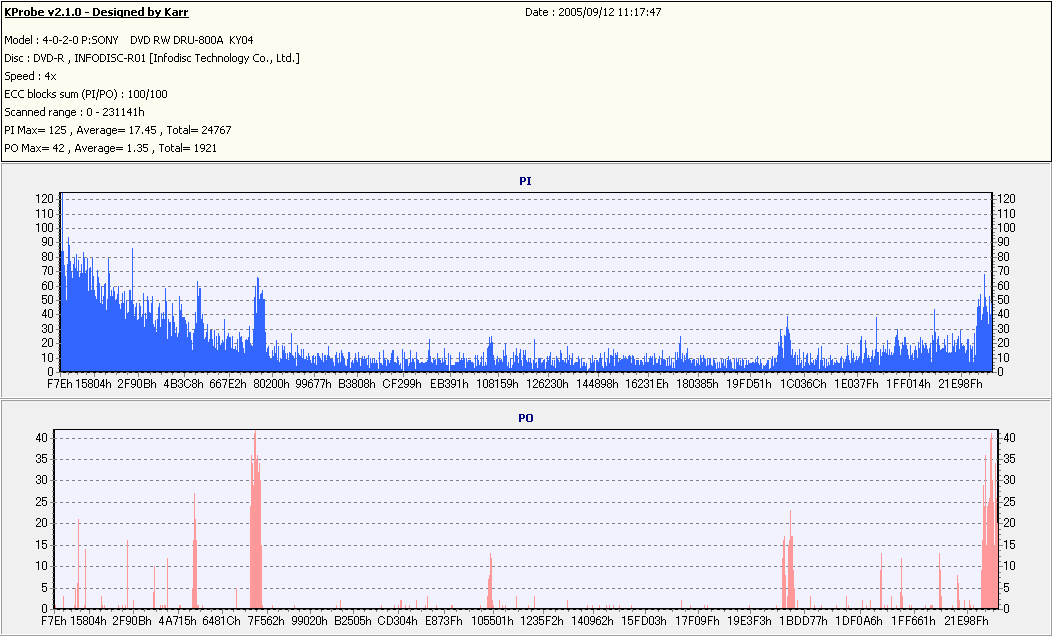Screen dimensions: 1052x636
Task: Select 667E2h label under the PI chart
Action: 228,384
